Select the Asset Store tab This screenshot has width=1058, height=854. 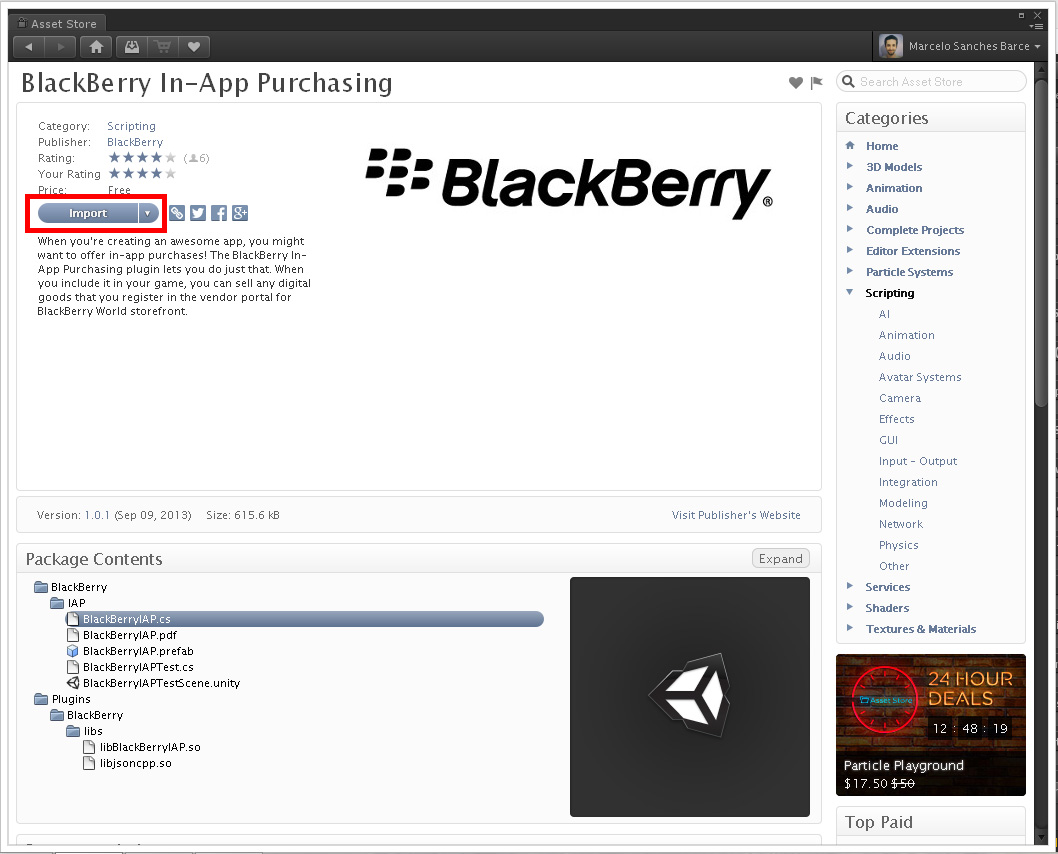tap(58, 24)
